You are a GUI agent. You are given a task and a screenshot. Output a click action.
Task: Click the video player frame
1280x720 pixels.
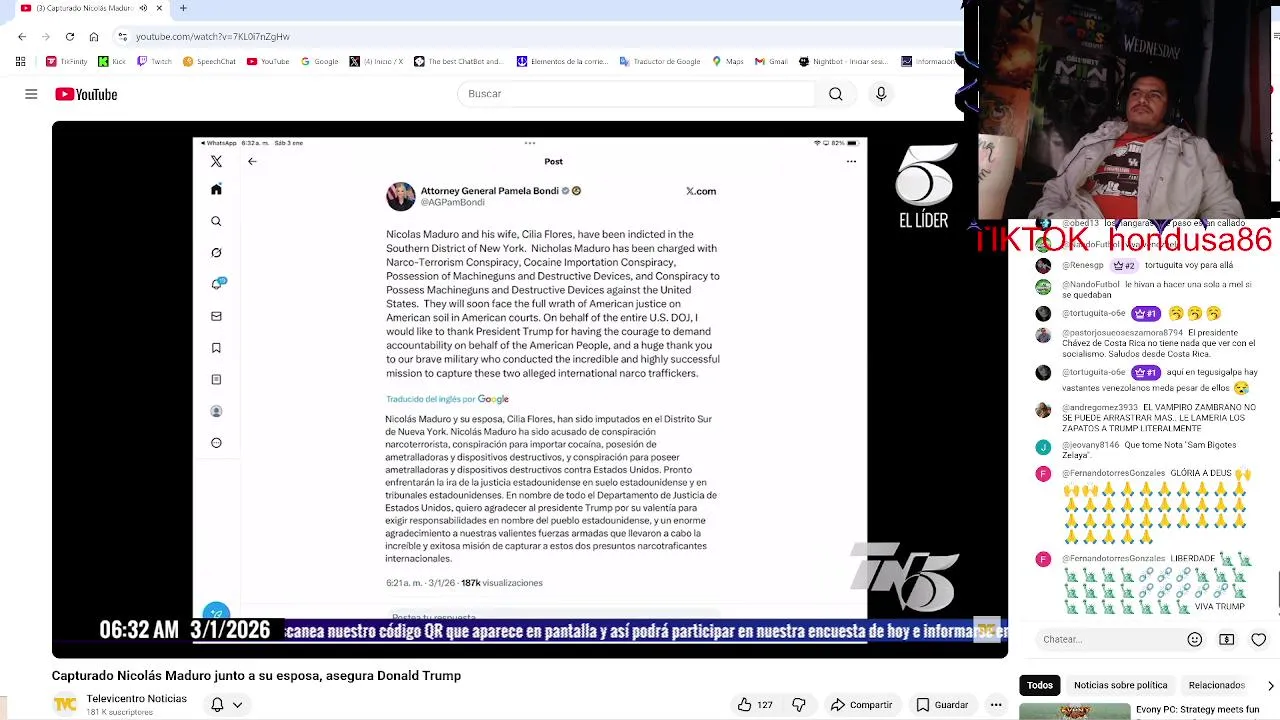pos(530,390)
